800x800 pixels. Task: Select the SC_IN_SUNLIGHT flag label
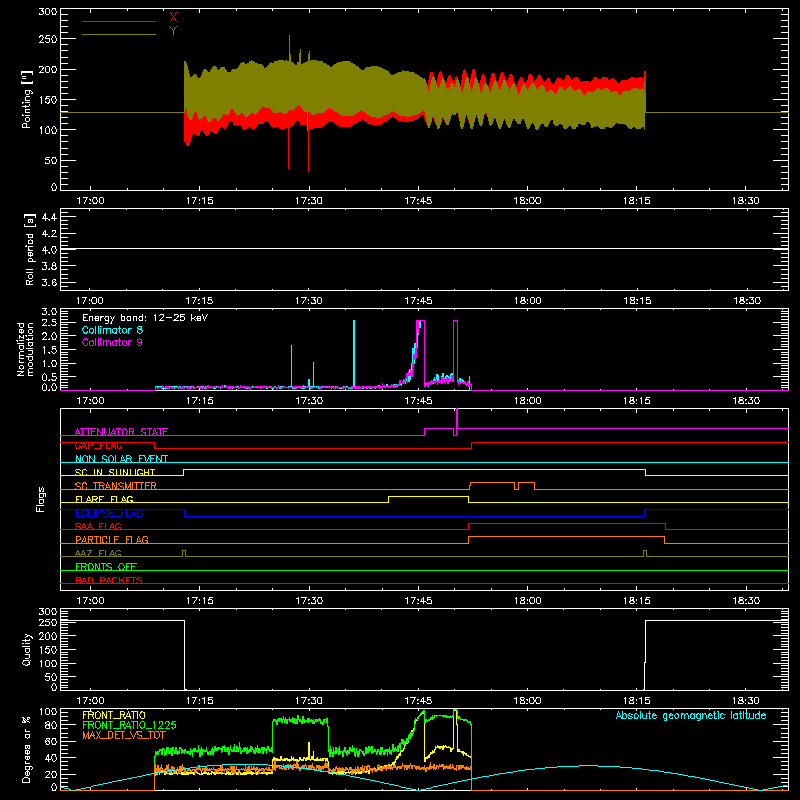[115, 472]
